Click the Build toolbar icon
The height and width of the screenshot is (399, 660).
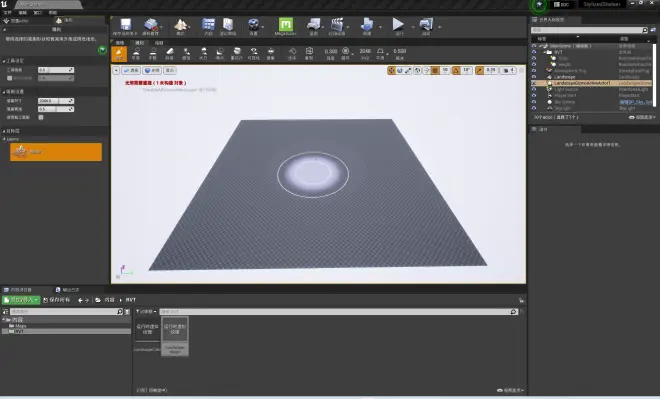point(367,26)
